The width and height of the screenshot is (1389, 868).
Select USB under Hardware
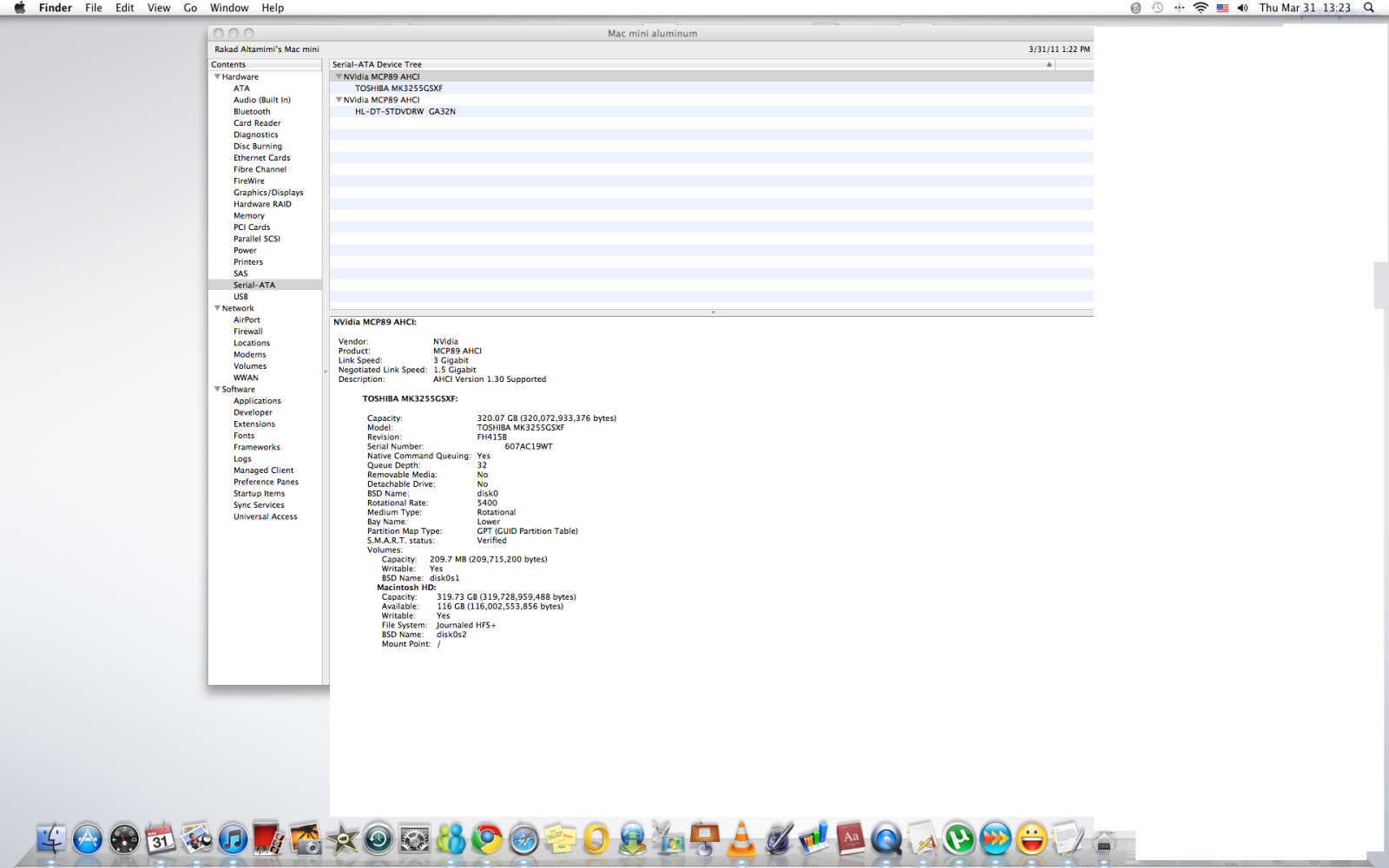240,297
